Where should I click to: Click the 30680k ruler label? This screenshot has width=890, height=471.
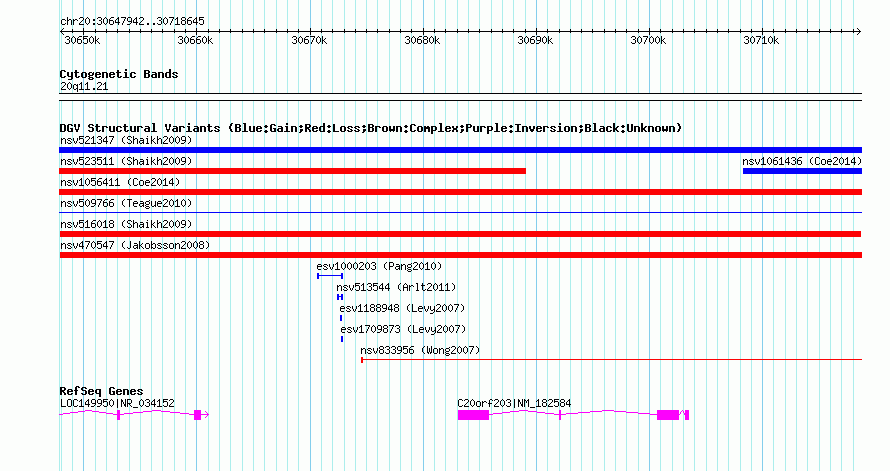[422, 40]
